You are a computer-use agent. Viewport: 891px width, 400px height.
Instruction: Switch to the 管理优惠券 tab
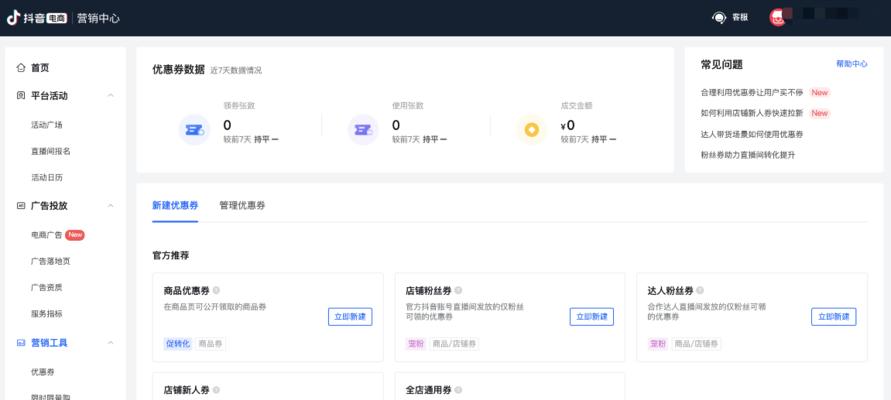click(242, 206)
